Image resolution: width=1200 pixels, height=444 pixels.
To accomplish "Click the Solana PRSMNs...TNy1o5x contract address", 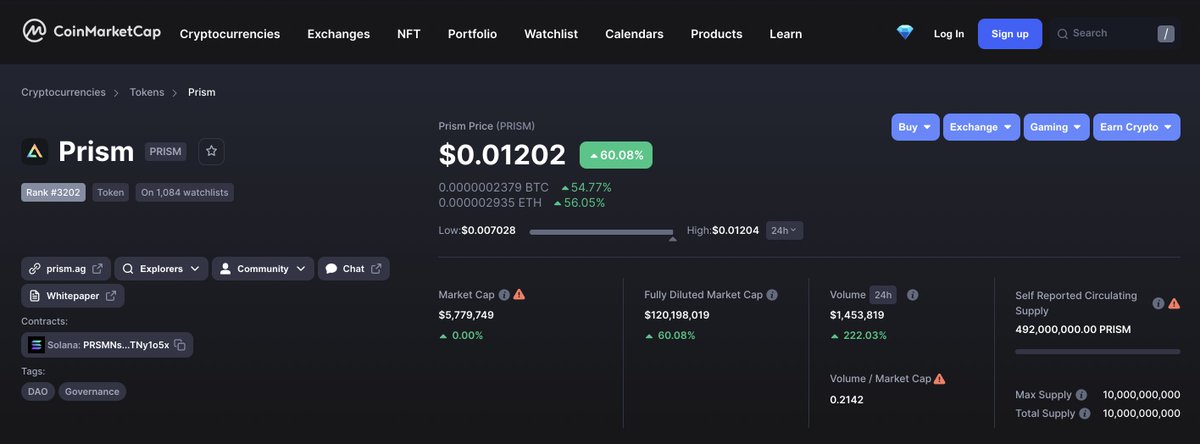I will (109, 345).
